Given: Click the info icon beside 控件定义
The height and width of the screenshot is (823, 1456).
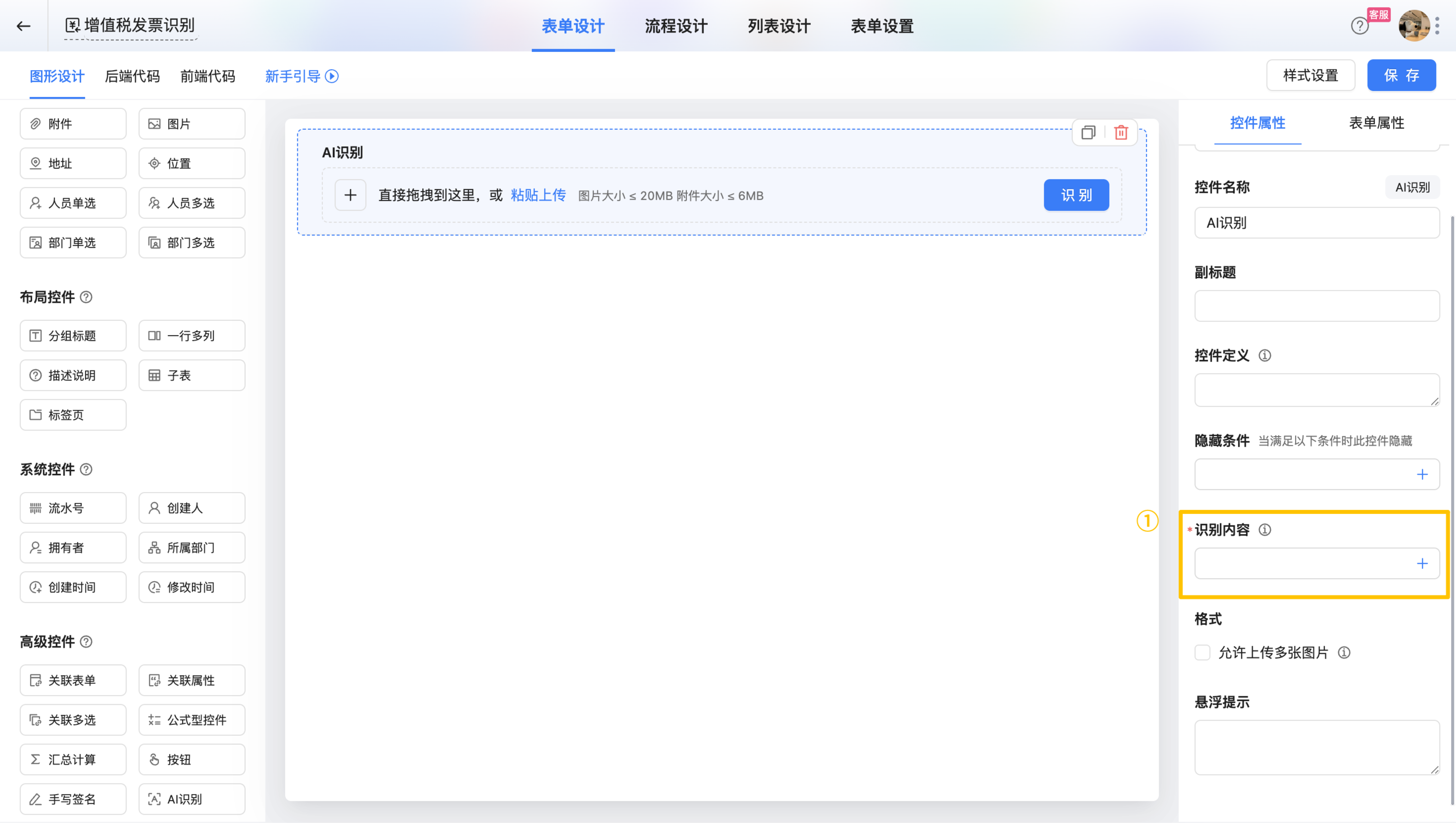Looking at the screenshot, I should [1265, 356].
